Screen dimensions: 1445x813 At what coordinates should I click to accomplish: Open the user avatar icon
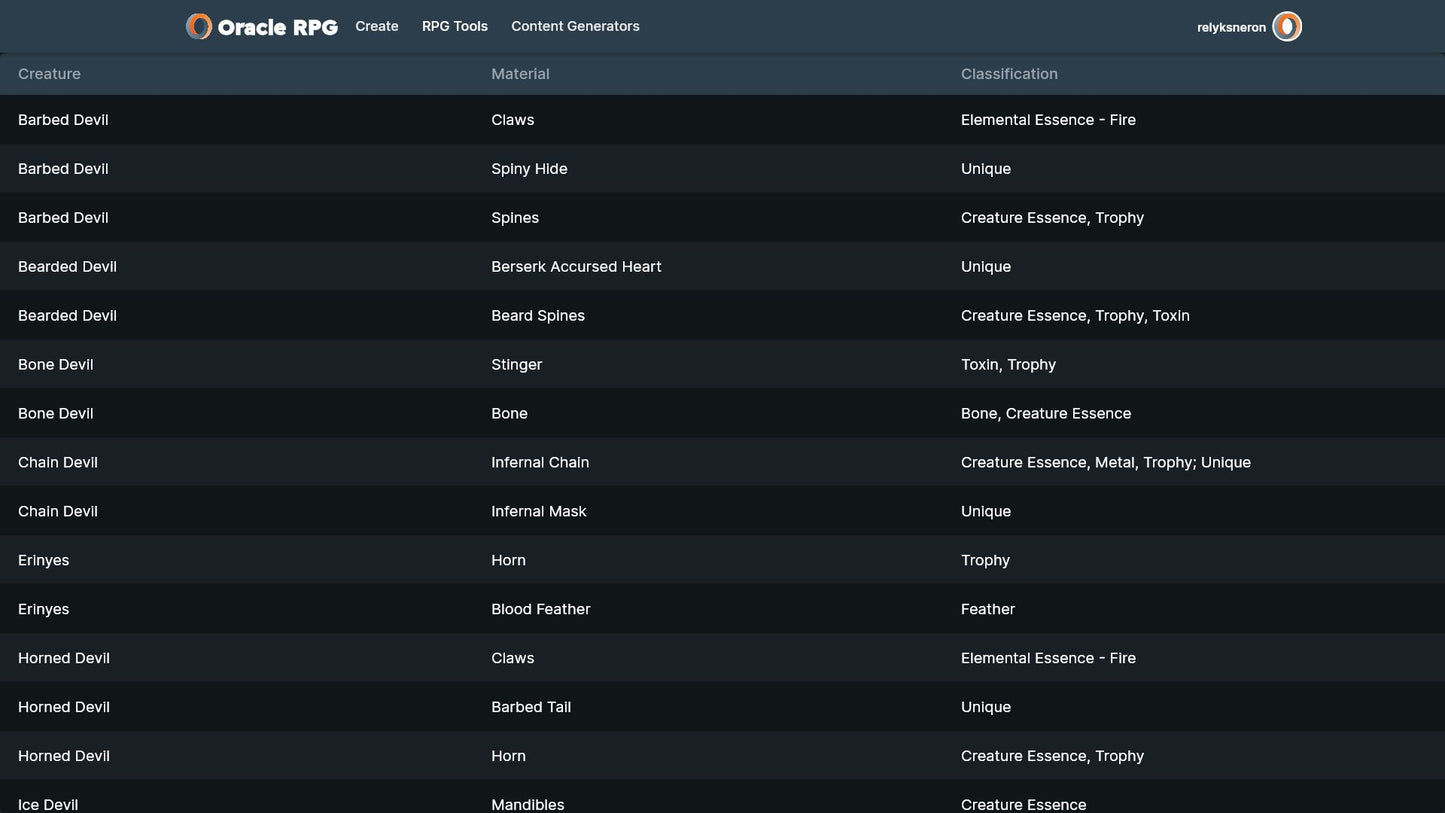1287,27
